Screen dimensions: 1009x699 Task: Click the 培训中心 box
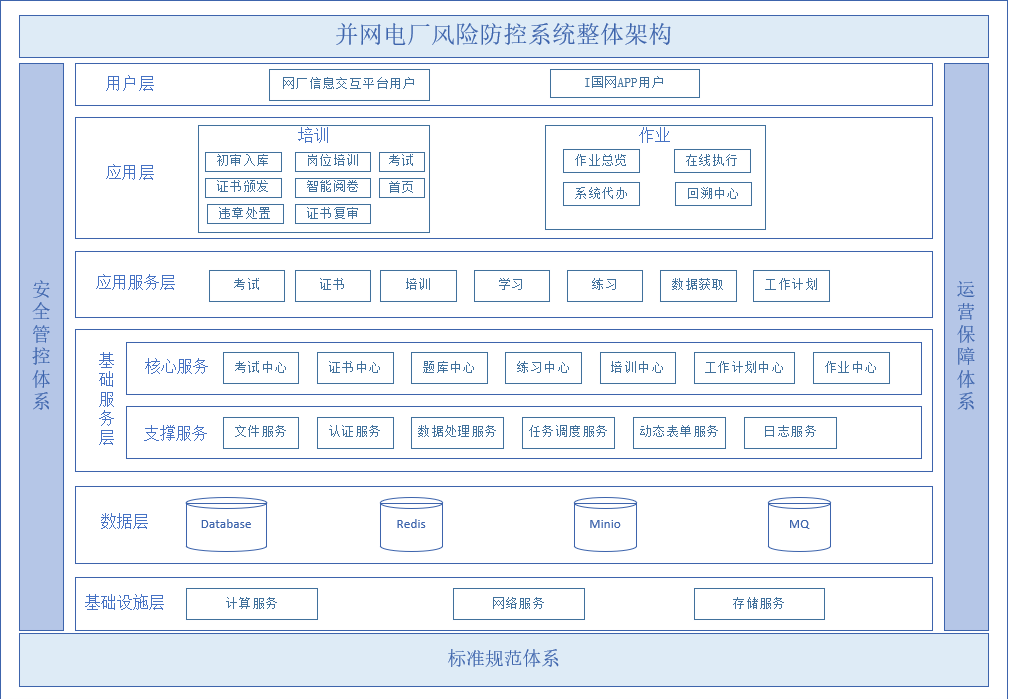pos(638,368)
